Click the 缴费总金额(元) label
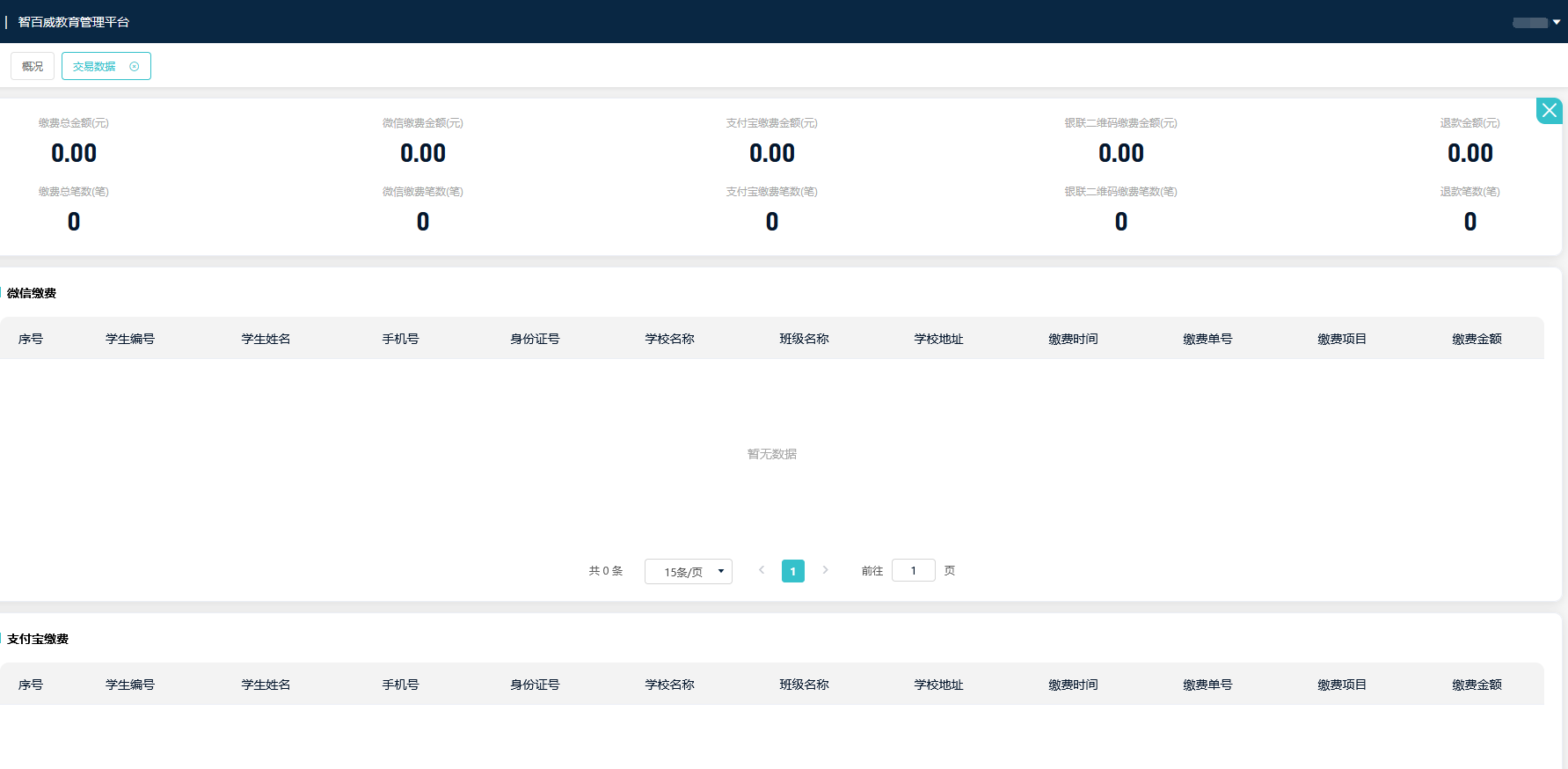This screenshot has height=769, width=1568. pyautogui.click(x=74, y=123)
